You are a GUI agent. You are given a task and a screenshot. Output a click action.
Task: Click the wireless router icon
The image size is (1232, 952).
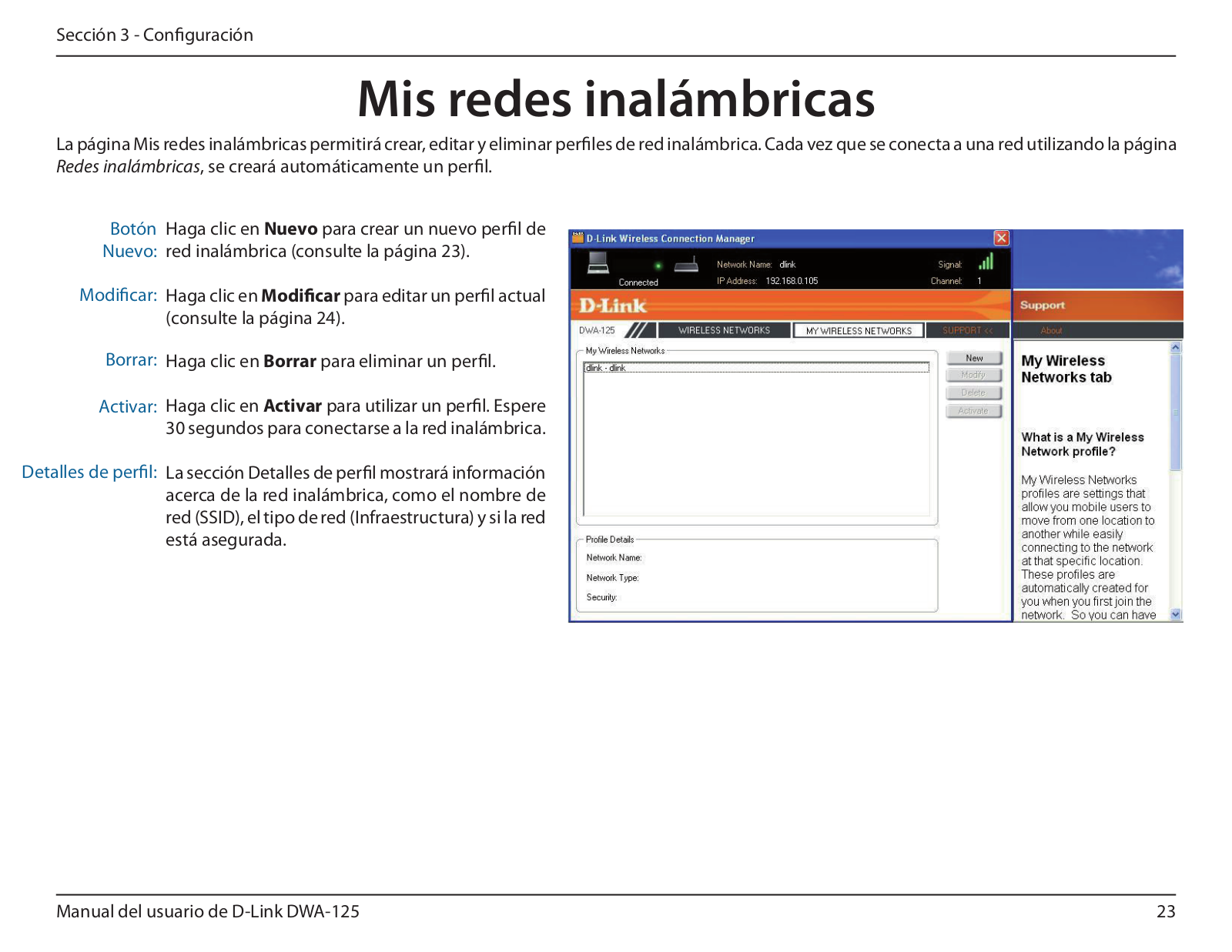point(685,266)
